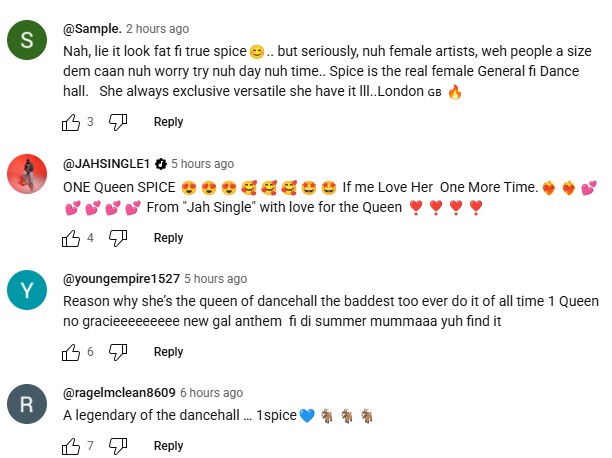The width and height of the screenshot is (612, 458).
Task: Open the @youngempire1527 username link
Action: coord(120,279)
